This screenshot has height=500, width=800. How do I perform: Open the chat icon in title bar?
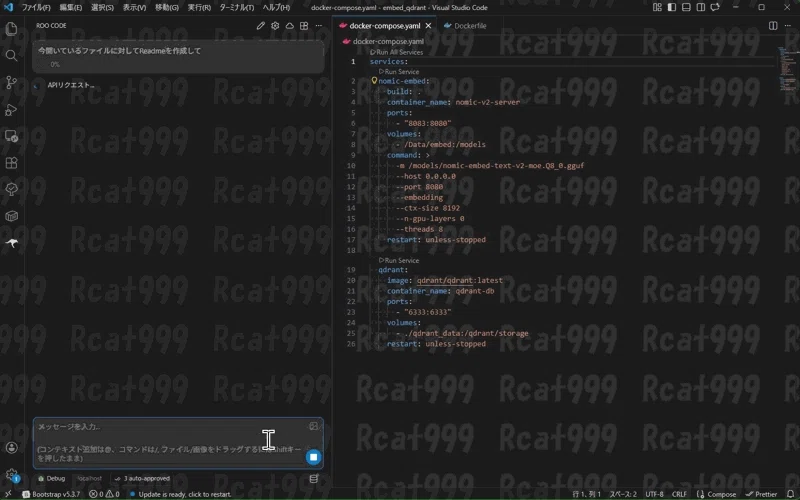[715, 7]
